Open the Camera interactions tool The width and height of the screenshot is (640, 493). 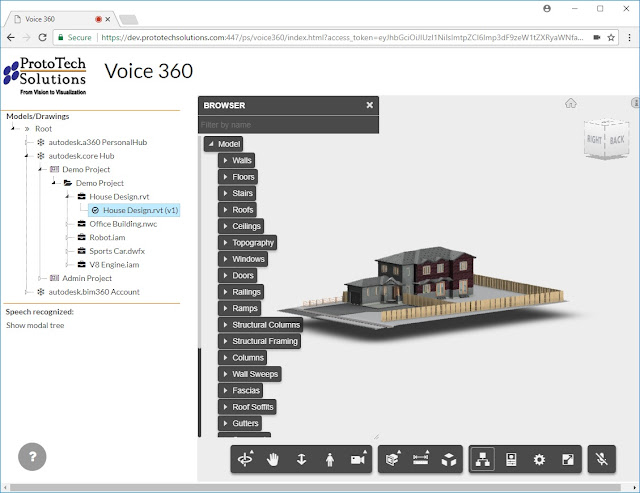pyautogui.click(x=358, y=460)
